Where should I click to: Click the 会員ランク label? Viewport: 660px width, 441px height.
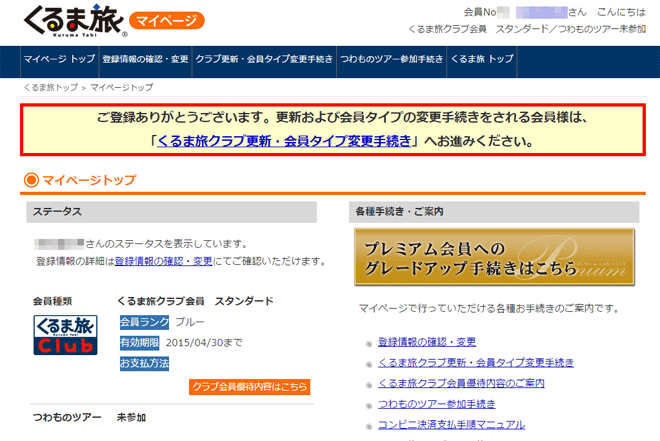(x=144, y=322)
